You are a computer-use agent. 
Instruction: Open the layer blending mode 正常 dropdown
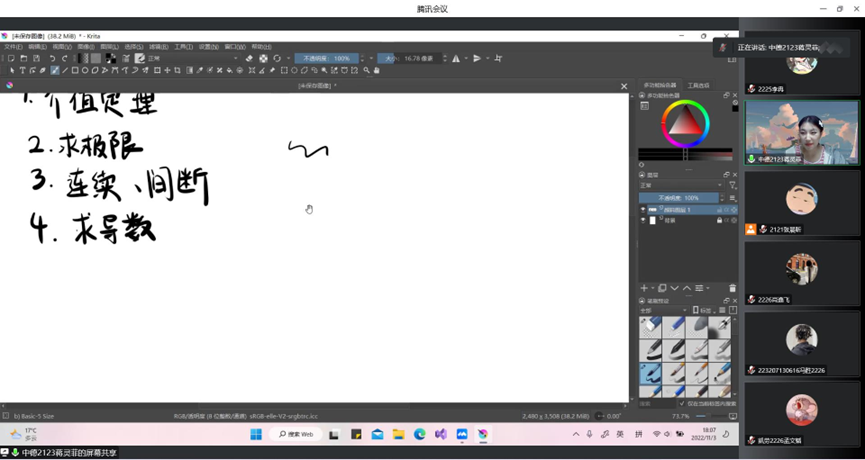click(680, 185)
